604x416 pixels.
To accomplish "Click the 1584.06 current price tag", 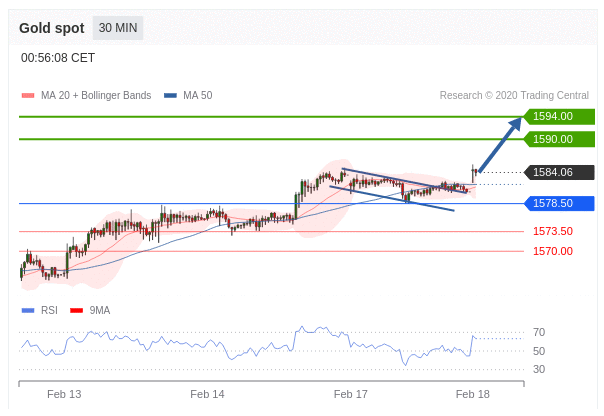I will tap(559, 172).
